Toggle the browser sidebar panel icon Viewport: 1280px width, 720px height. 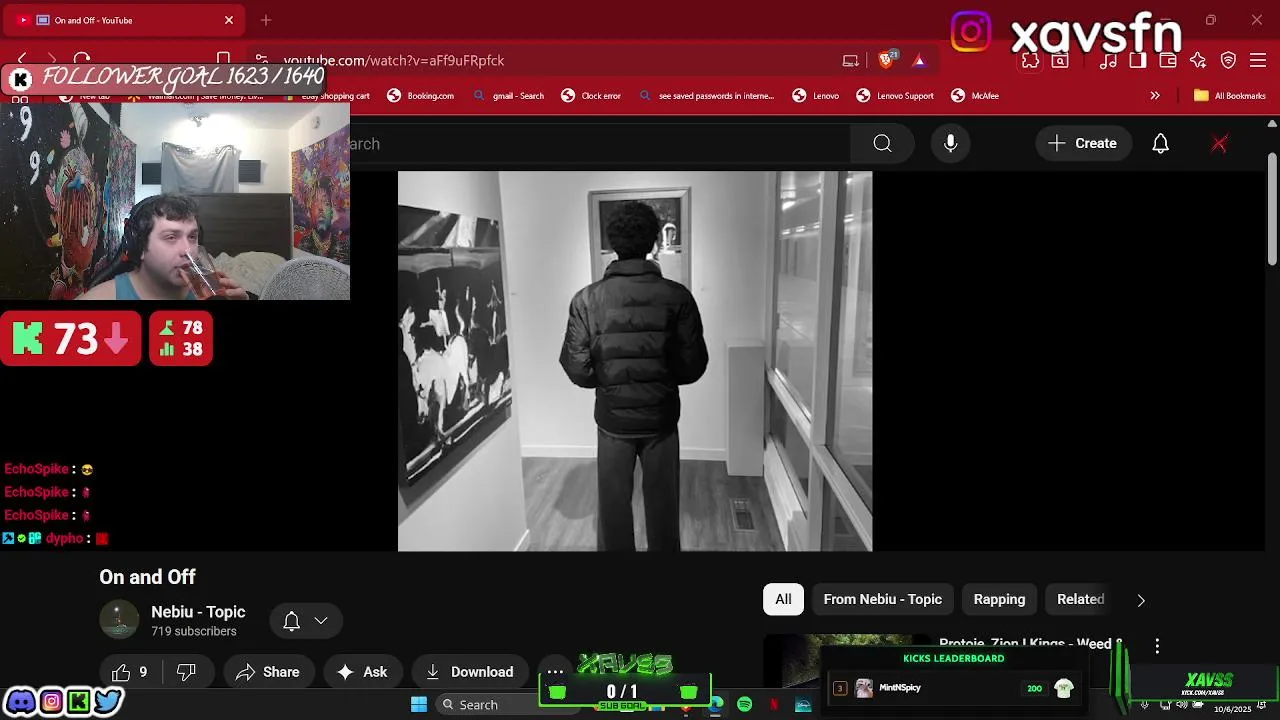pos(1137,60)
